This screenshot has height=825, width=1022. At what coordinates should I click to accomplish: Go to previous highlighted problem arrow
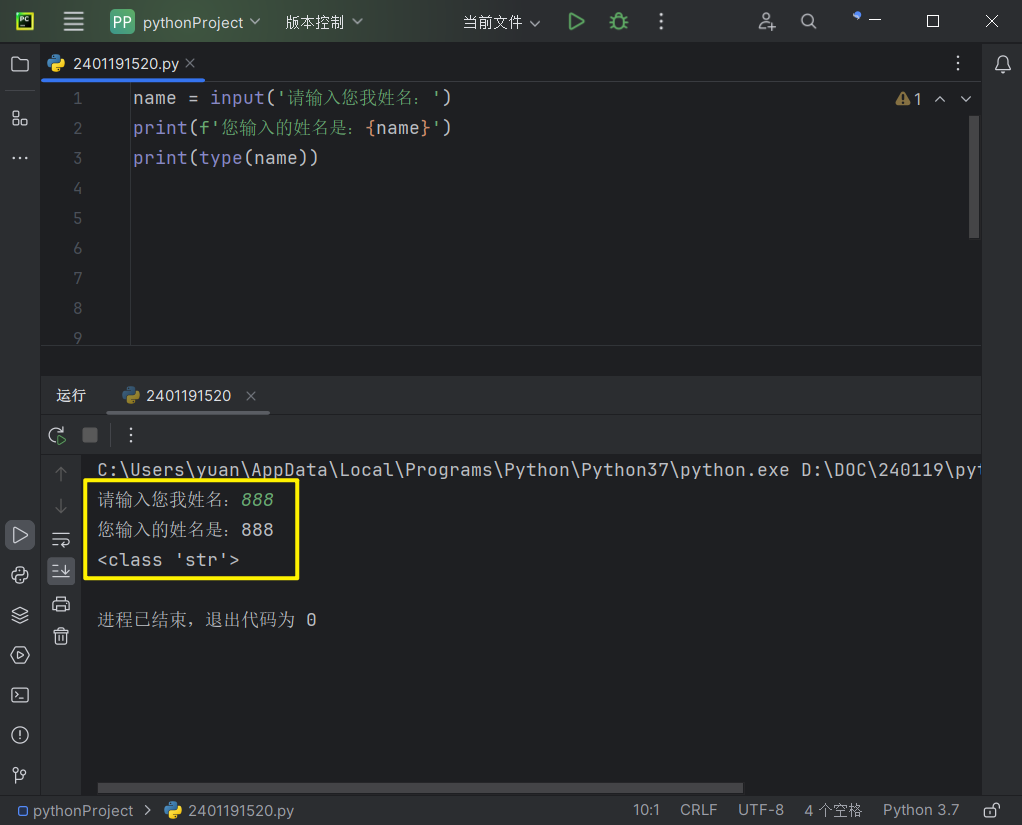(940, 99)
